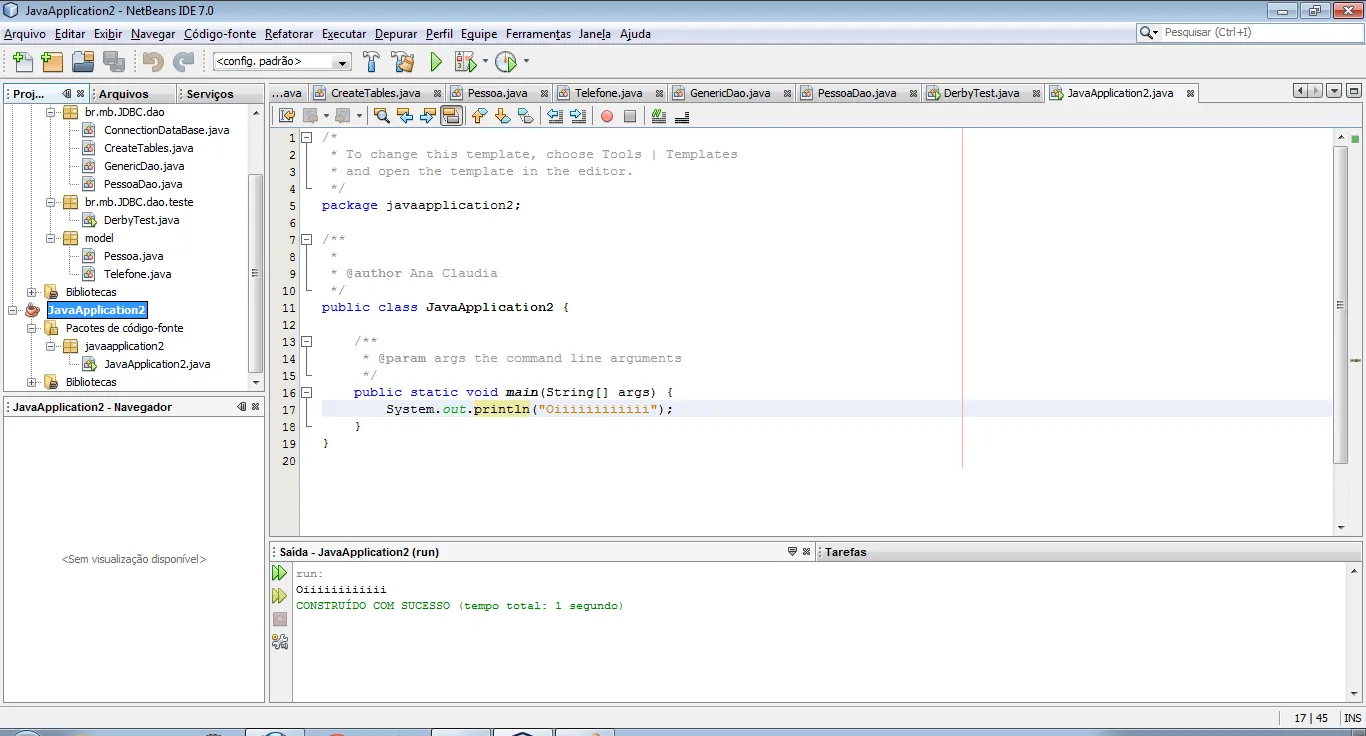Re-run the program from the output panel
The image size is (1366, 736).
[x=279, y=573]
